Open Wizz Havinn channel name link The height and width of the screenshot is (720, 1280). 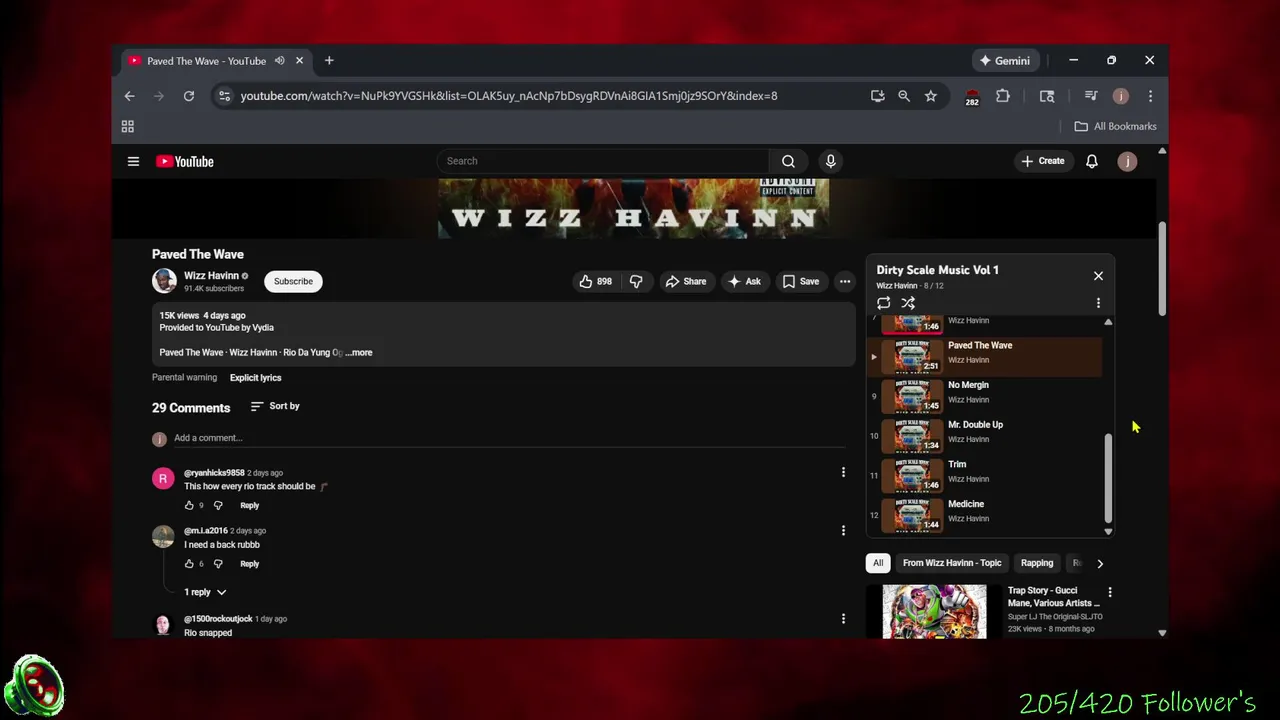211,276
